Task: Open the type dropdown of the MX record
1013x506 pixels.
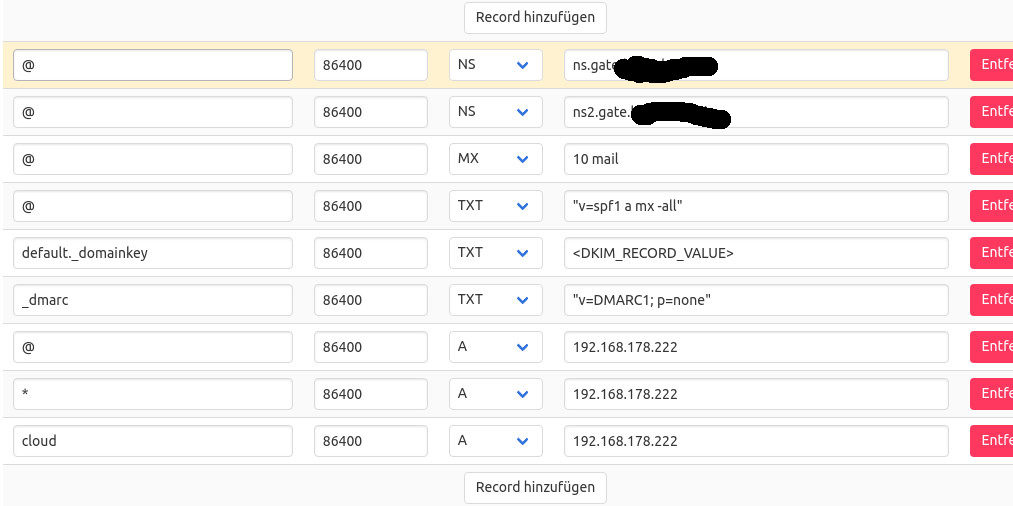Action: (495, 159)
